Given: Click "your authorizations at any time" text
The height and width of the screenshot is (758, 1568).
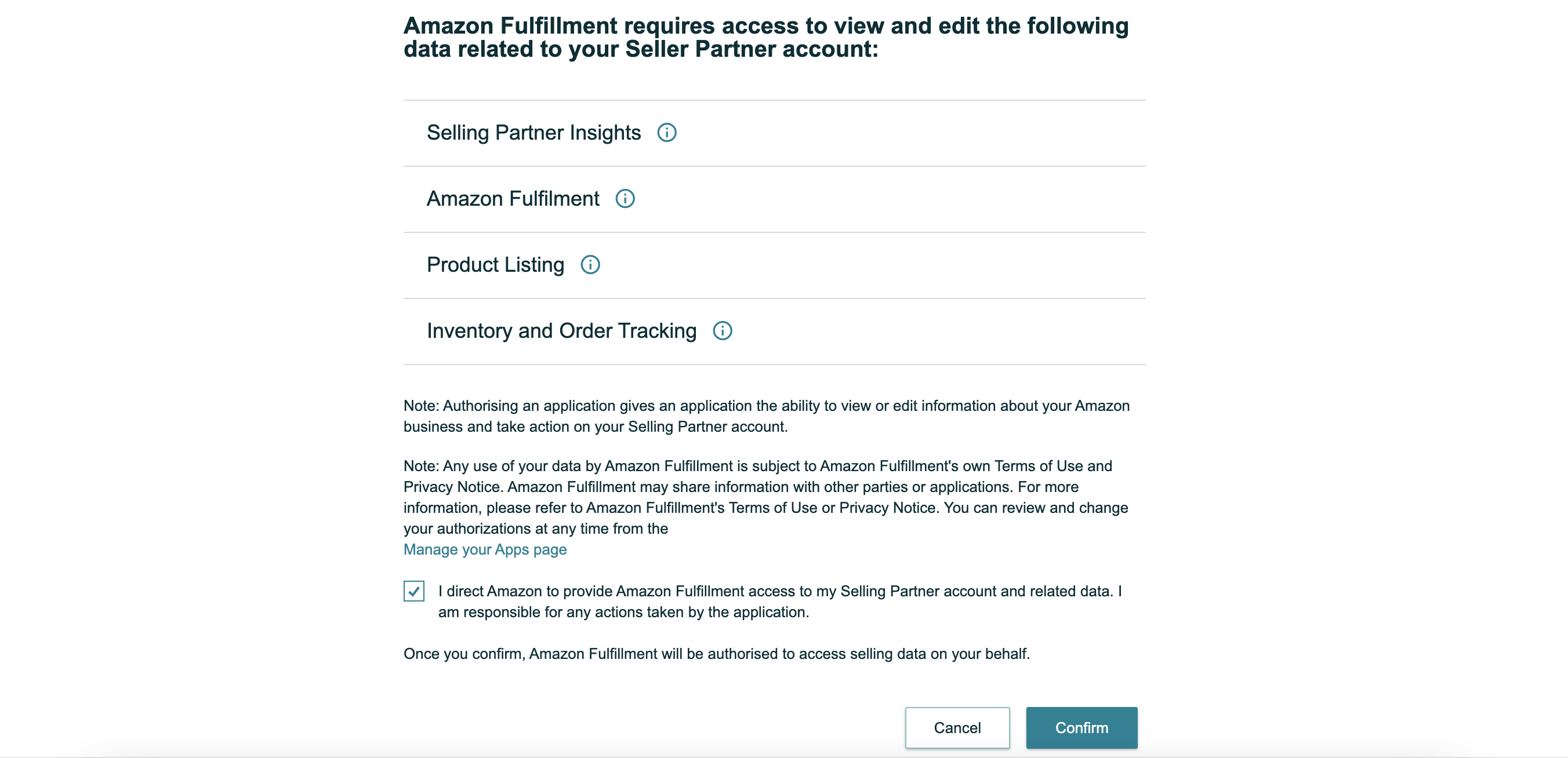Looking at the screenshot, I should (536, 529).
